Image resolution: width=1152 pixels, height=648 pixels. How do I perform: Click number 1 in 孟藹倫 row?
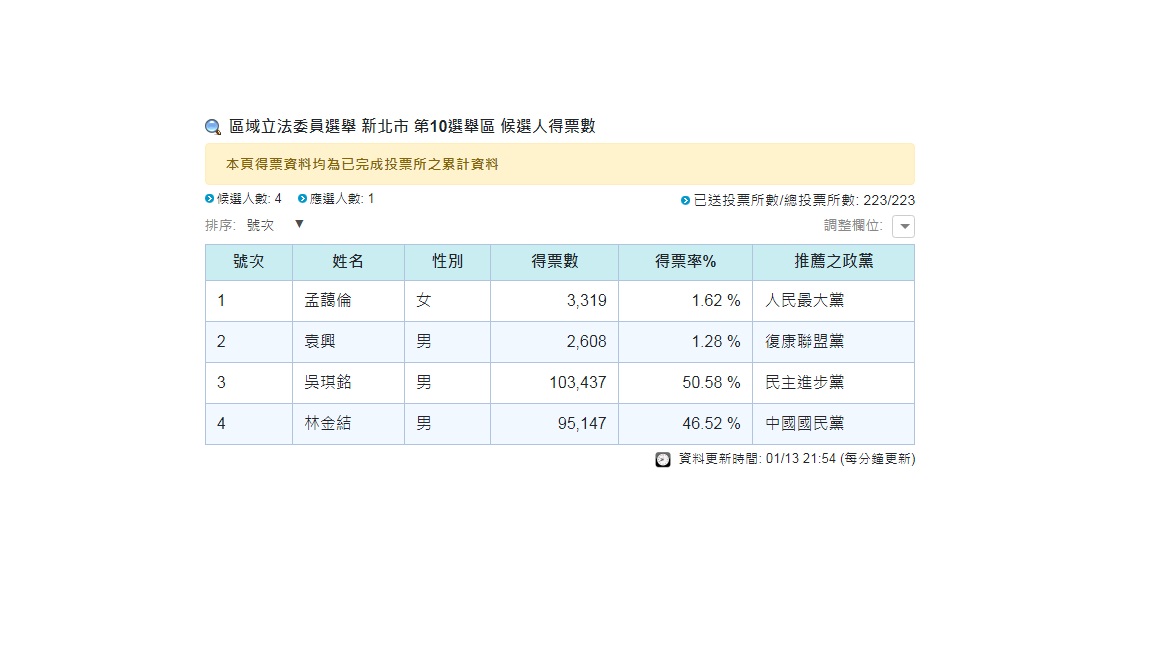[221, 300]
